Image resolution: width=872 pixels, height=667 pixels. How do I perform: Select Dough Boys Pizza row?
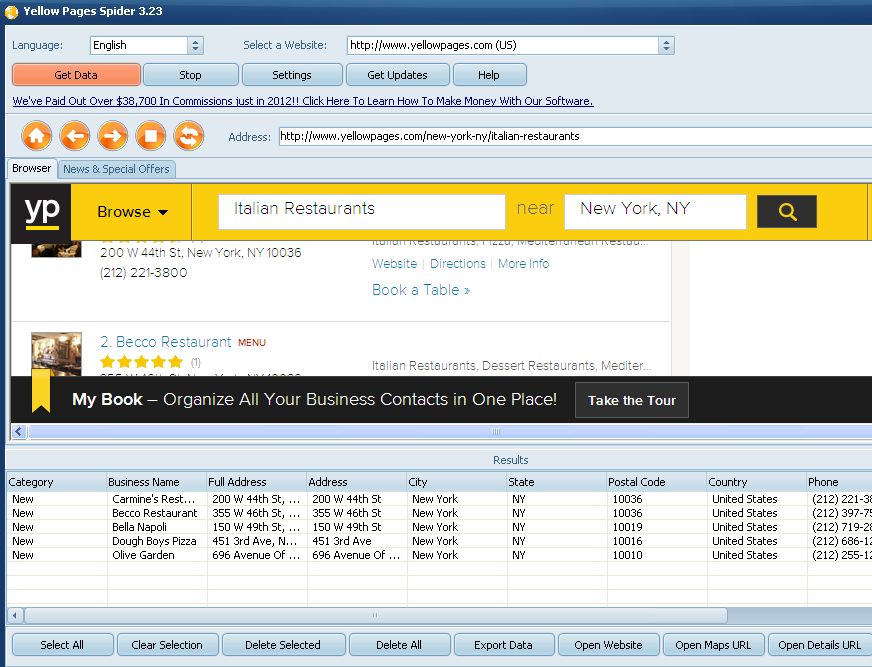click(439, 541)
